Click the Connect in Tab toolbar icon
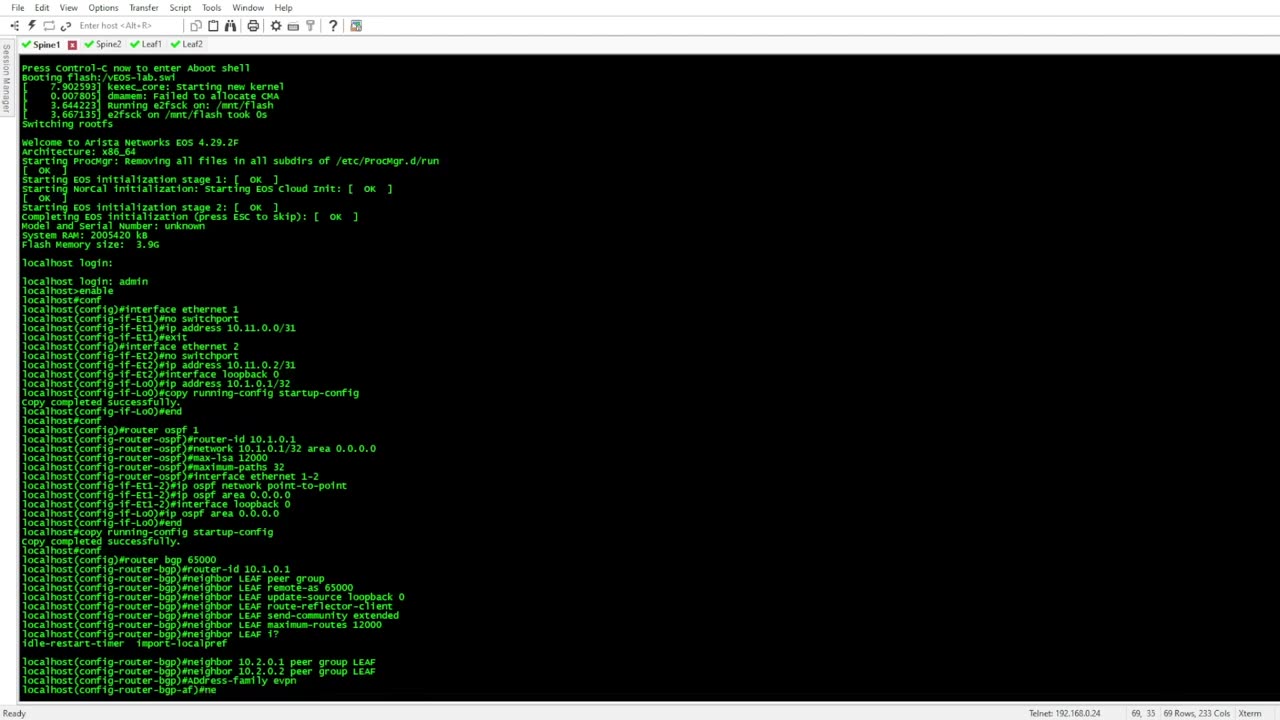This screenshot has width=1280, height=720. (49, 26)
